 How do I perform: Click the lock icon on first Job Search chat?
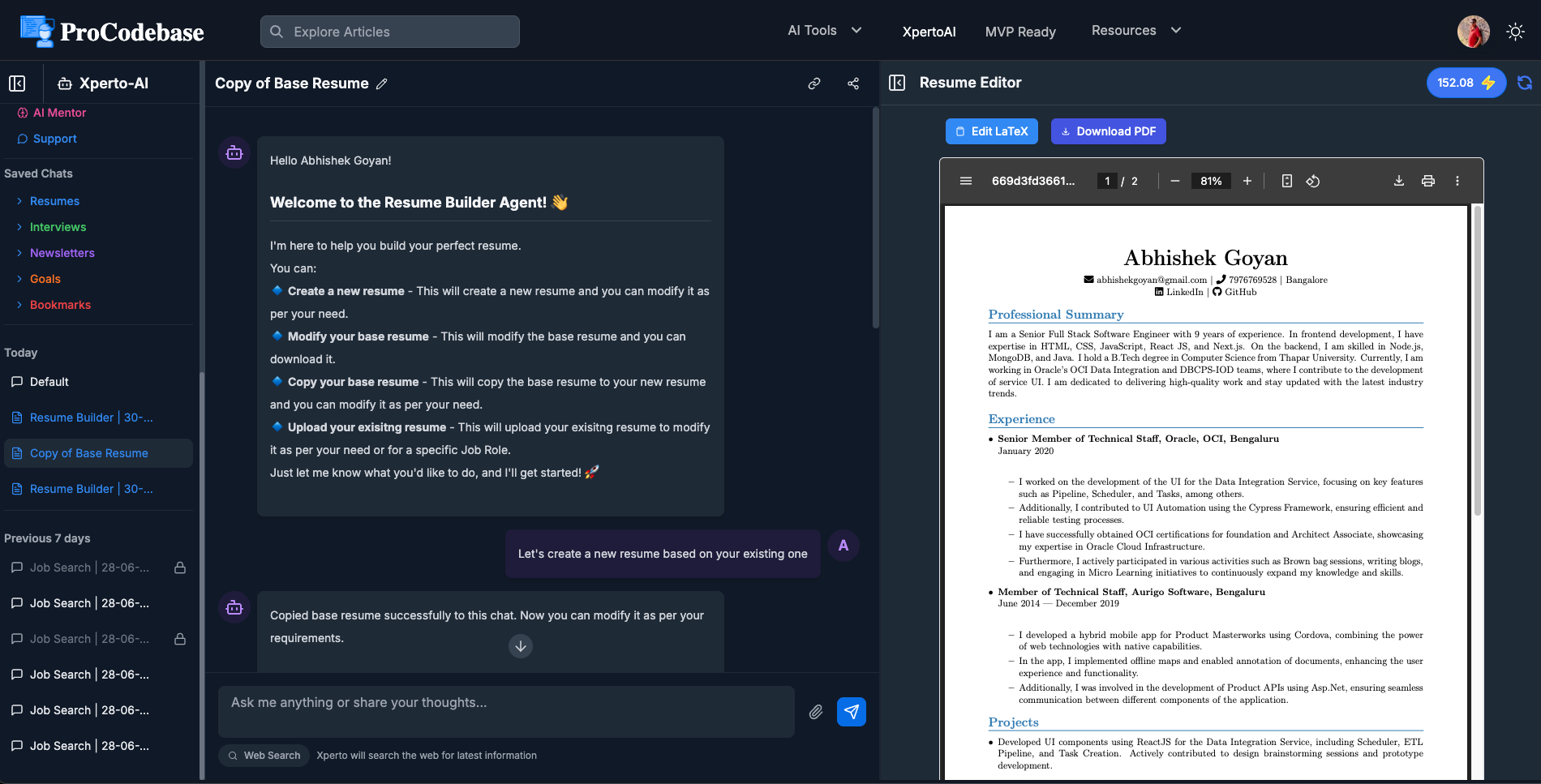pyautogui.click(x=180, y=568)
